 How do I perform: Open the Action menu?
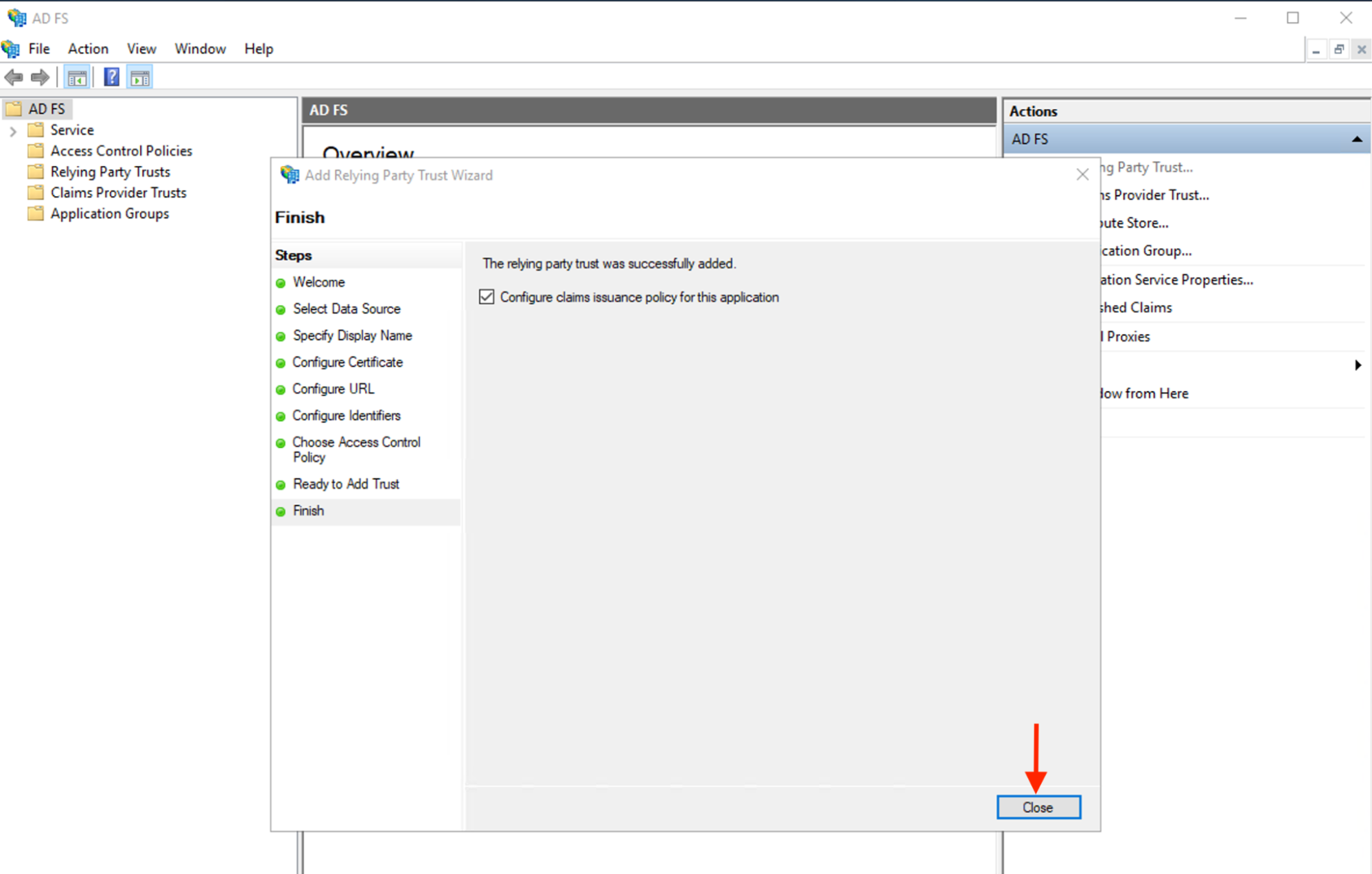(x=88, y=49)
